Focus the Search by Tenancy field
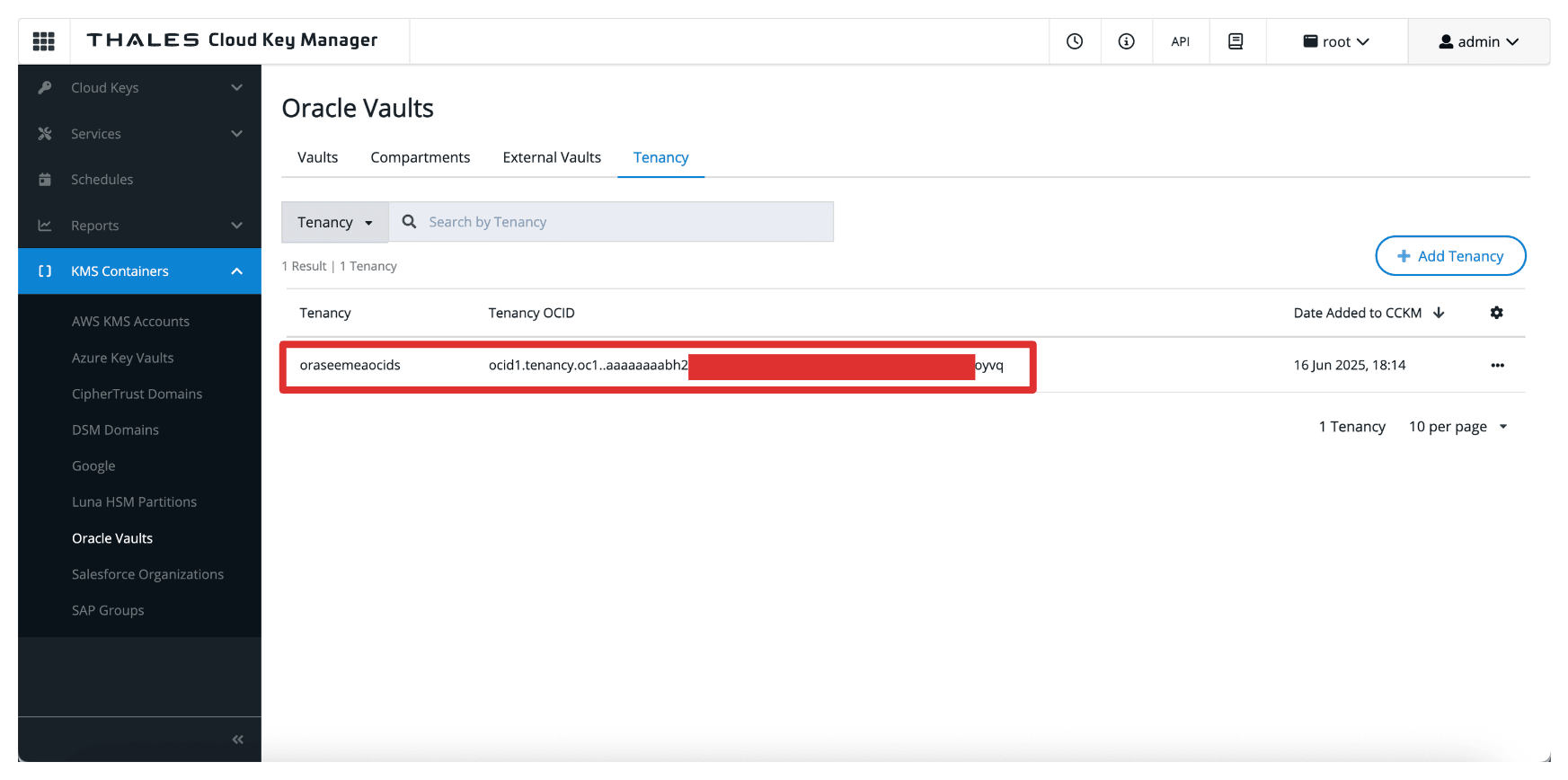The width and height of the screenshot is (1568, 780). point(611,222)
